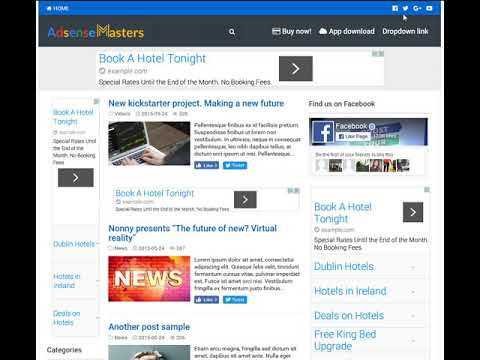Click Find us on Facebook heading
Image resolution: width=480 pixels, height=360 pixels.
click(x=342, y=104)
